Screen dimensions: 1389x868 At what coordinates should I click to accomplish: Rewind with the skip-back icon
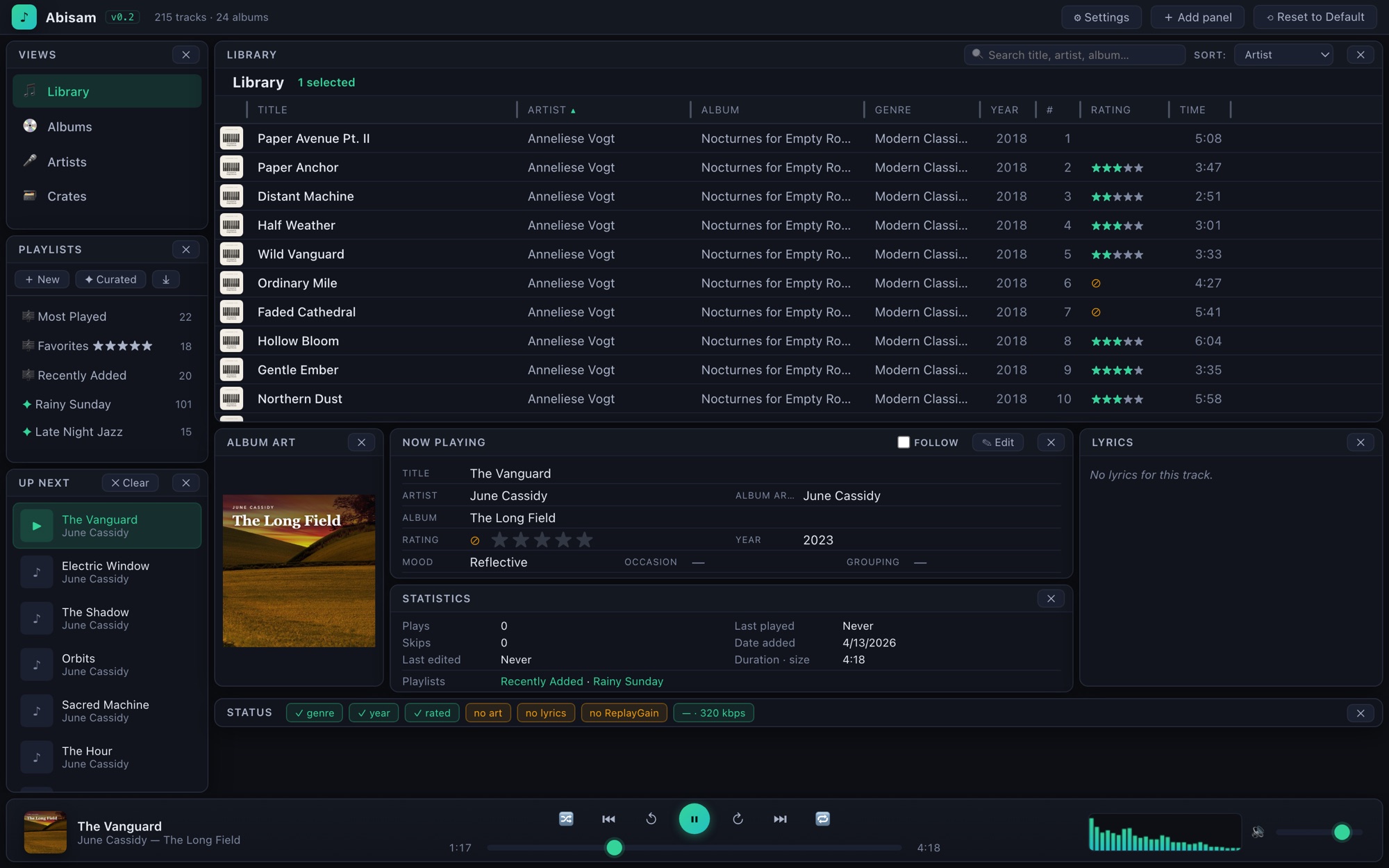point(651,819)
